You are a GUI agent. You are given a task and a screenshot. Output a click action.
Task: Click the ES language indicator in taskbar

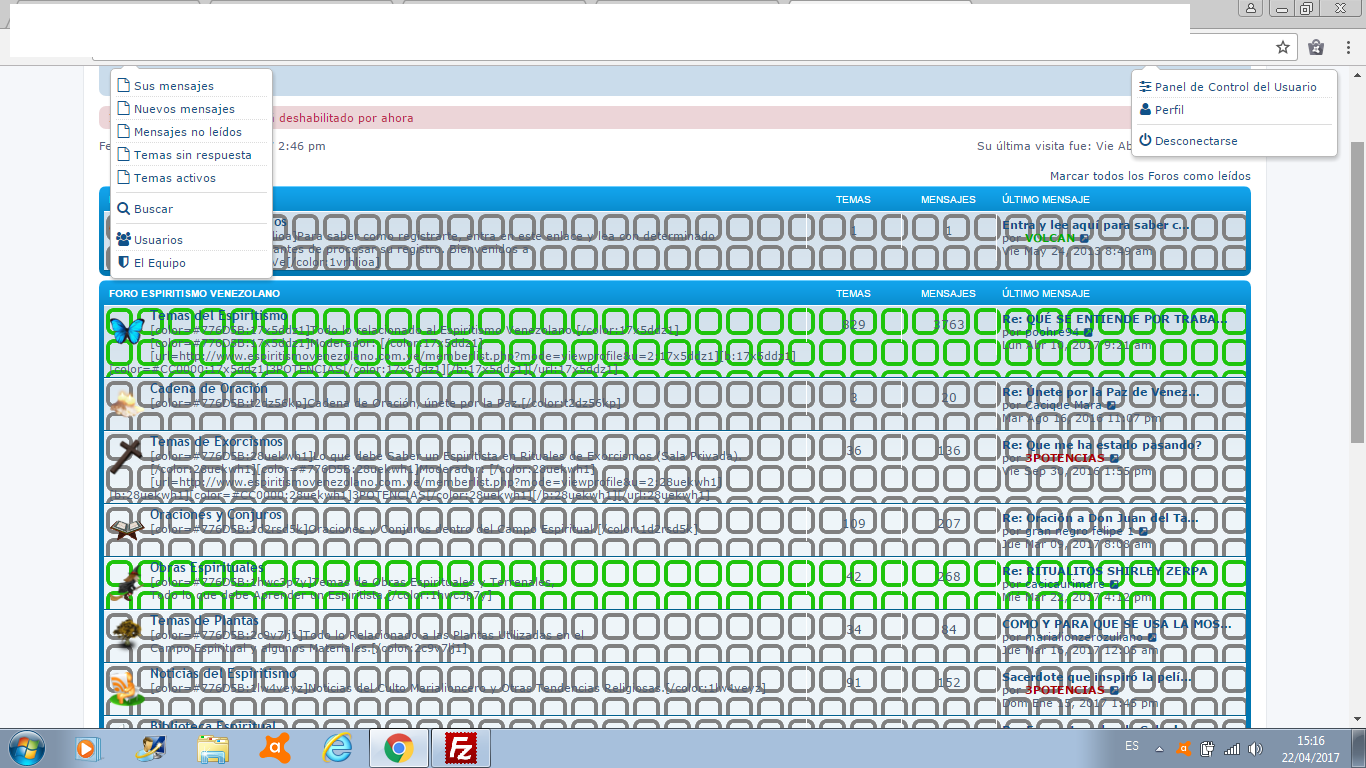tap(1132, 747)
